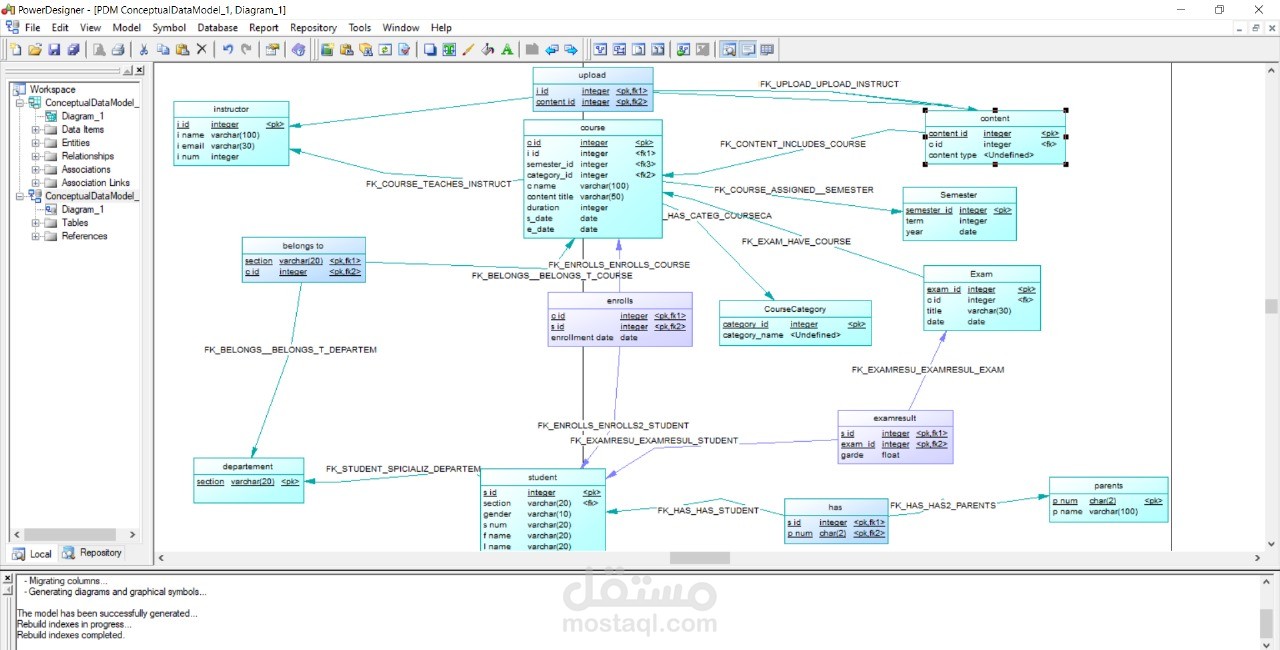Image resolution: width=1280 pixels, height=650 pixels.
Task: Open the Repository menu
Action: pos(313,28)
